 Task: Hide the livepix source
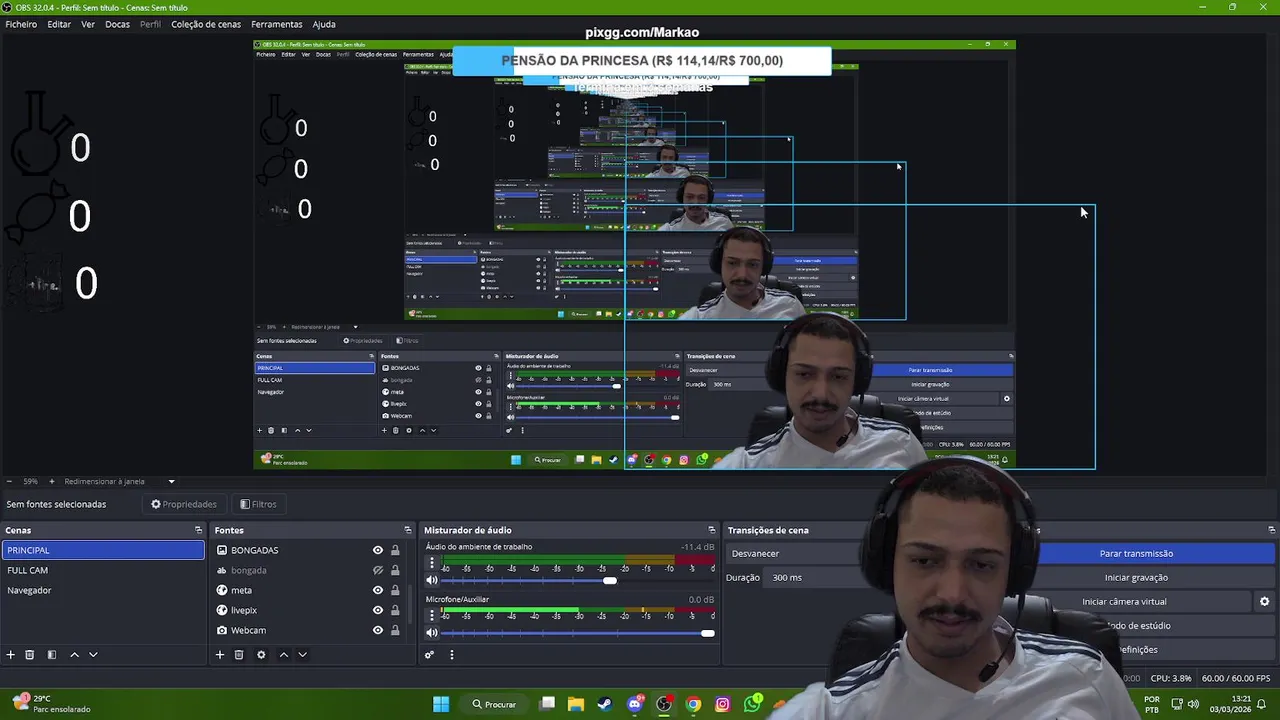click(378, 610)
